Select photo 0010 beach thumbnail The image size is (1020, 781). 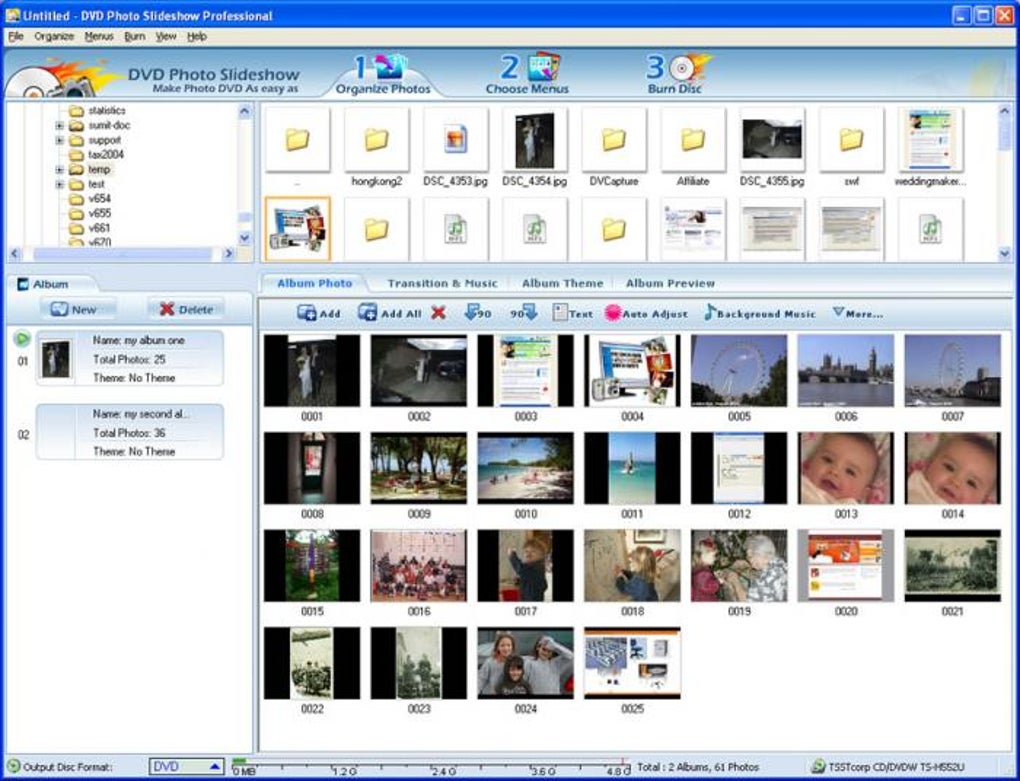pos(526,468)
